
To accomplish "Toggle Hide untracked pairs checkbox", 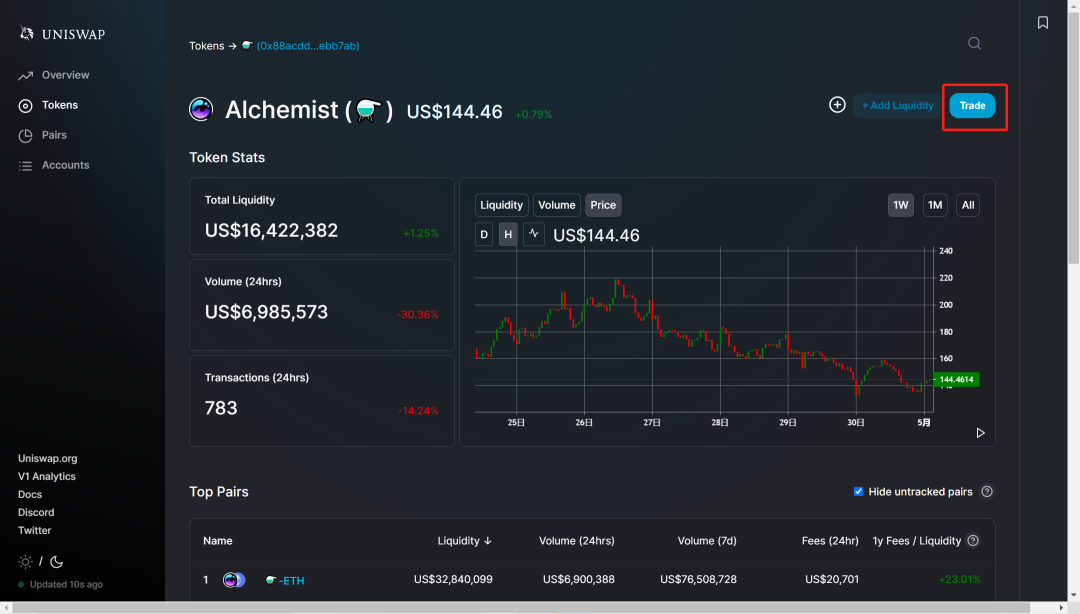I will pos(858,491).
